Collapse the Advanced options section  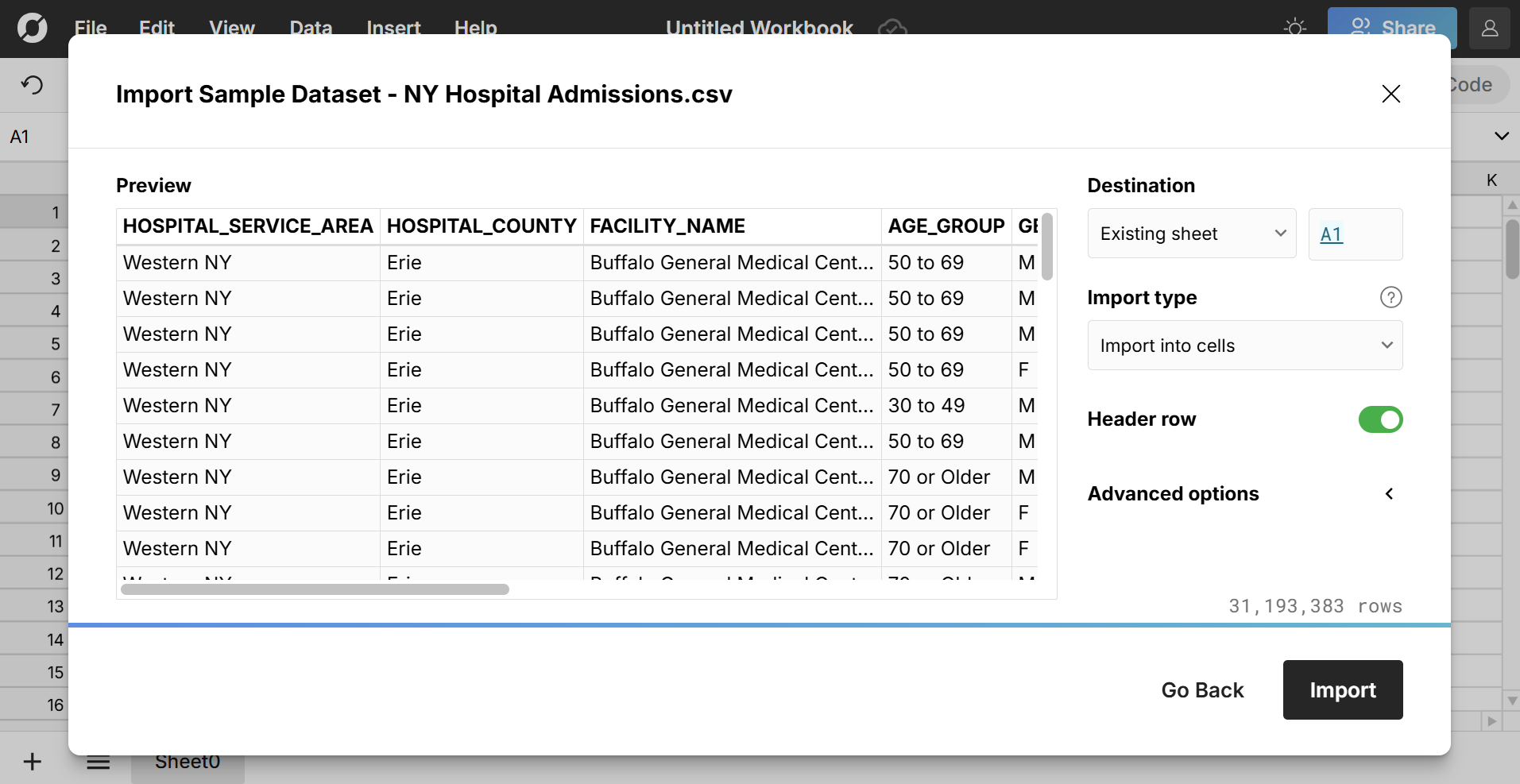[1389, 493]
